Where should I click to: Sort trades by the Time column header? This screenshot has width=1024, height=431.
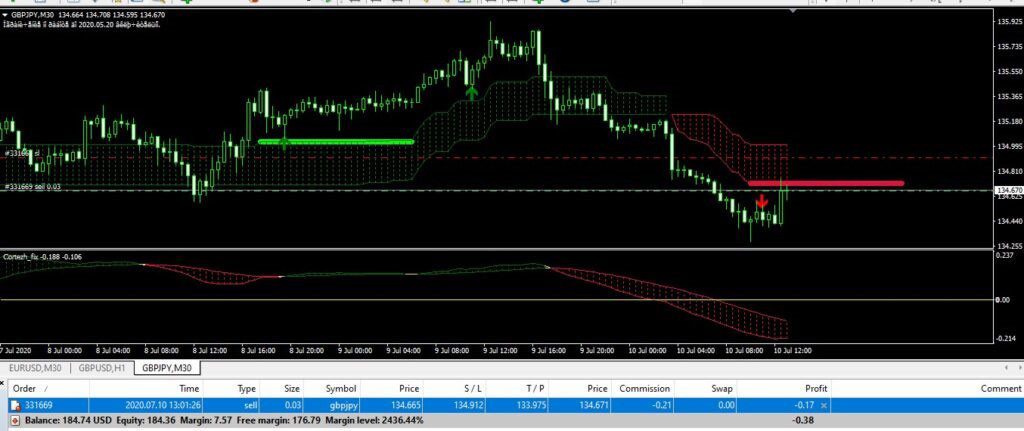[145, 389]
